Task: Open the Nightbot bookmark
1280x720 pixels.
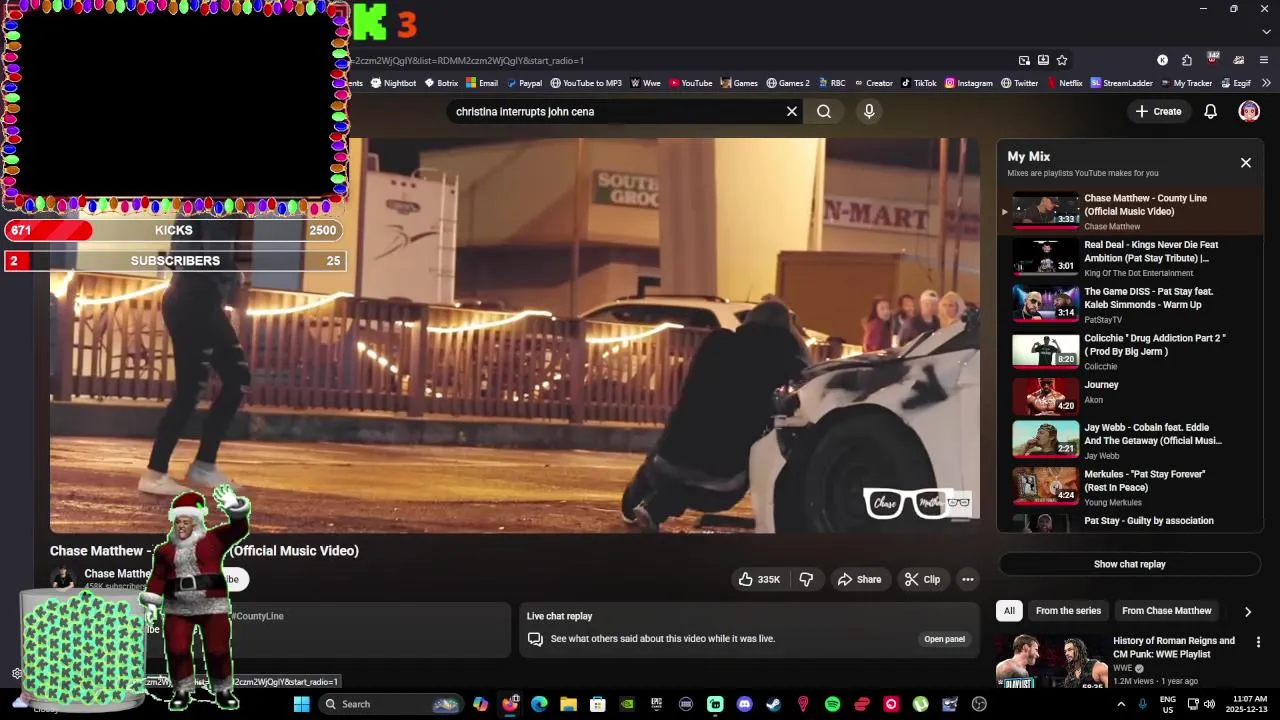Action: click(x=393, y=83)
